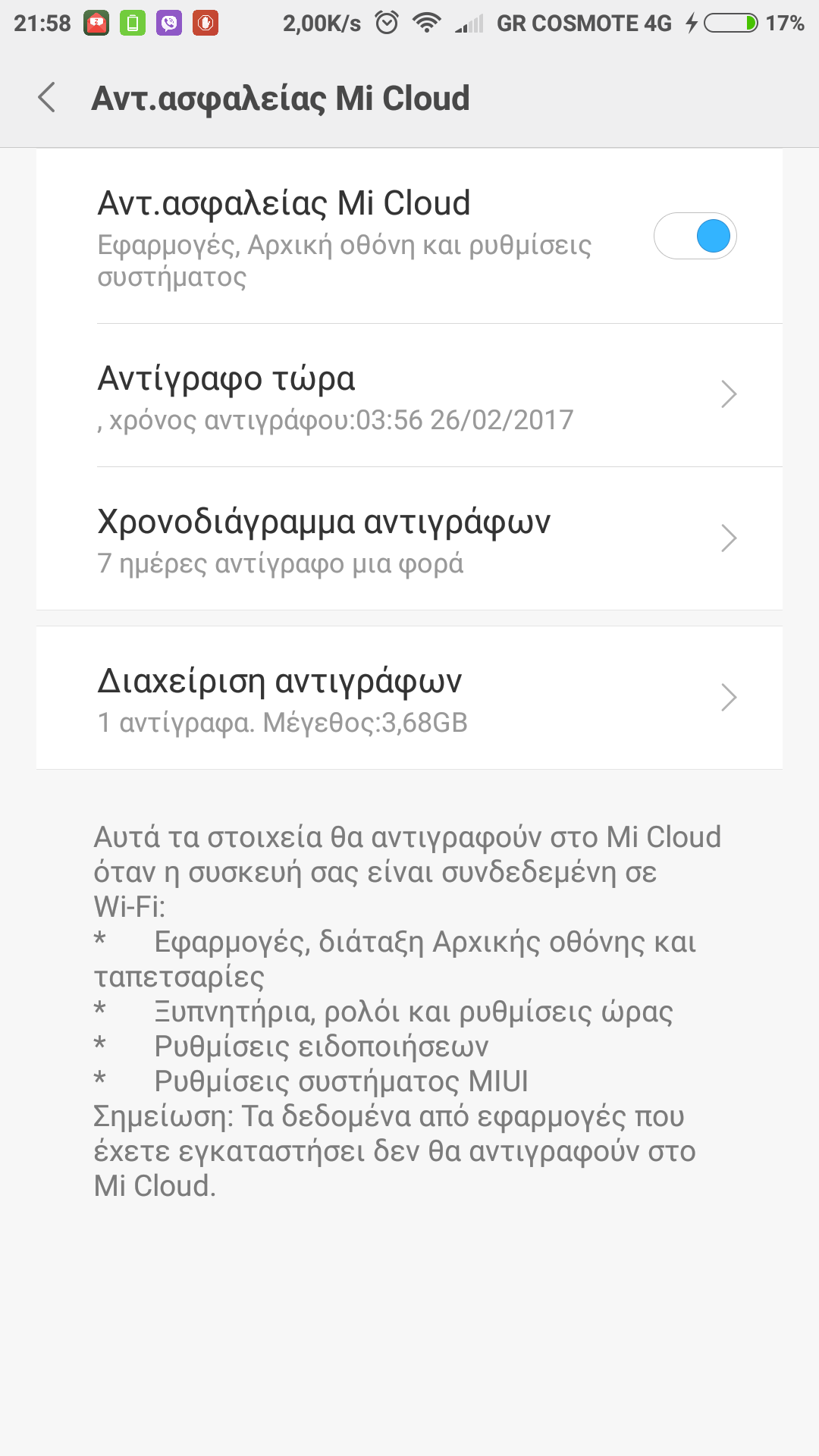Open Διαχείριση αντιγράφων via its arrow

click(729, 698)
